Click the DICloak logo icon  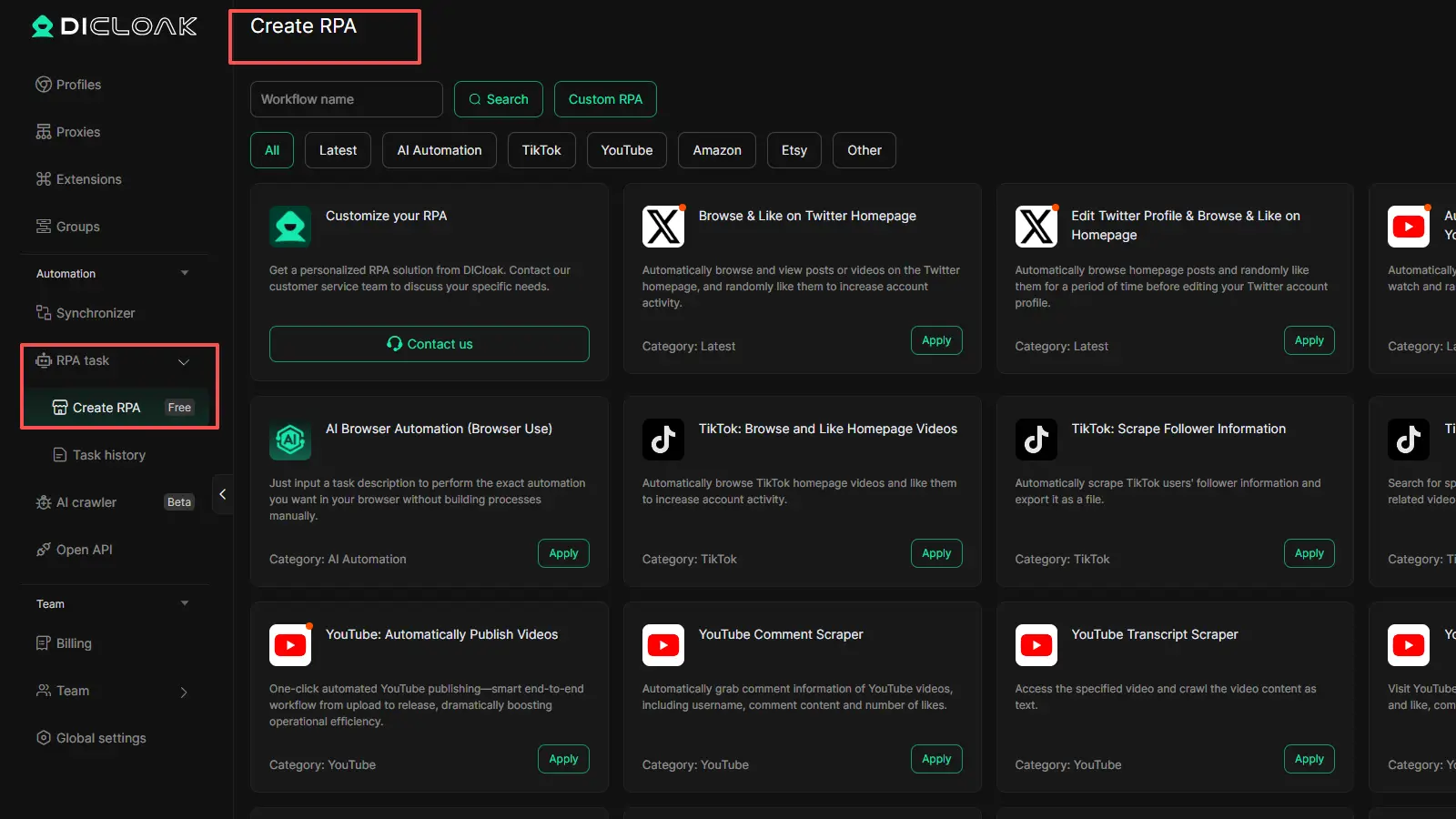coord(43,26)
